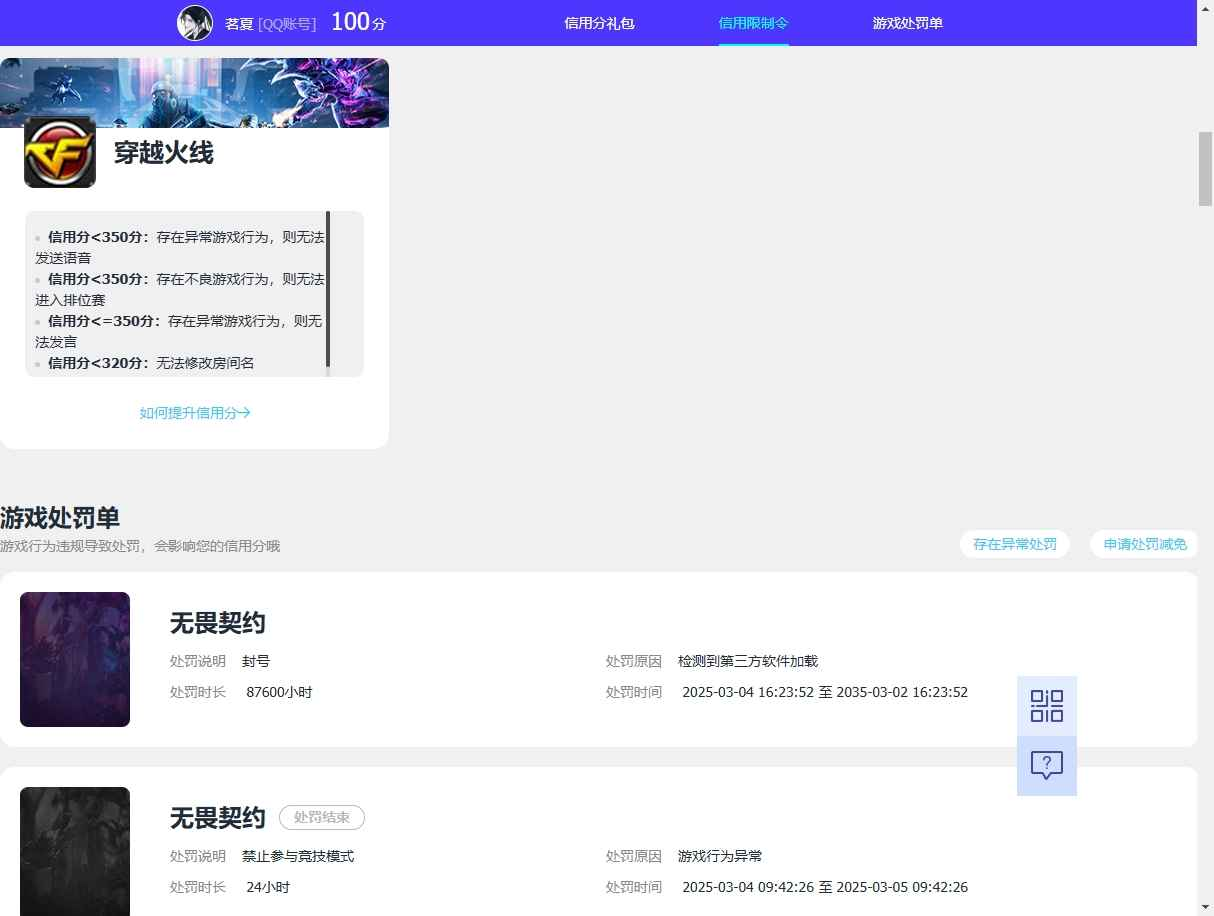Click the 申请处罚减免 button
The width and height of the screenshot is (1214, 916).
tap(1144, 544)
